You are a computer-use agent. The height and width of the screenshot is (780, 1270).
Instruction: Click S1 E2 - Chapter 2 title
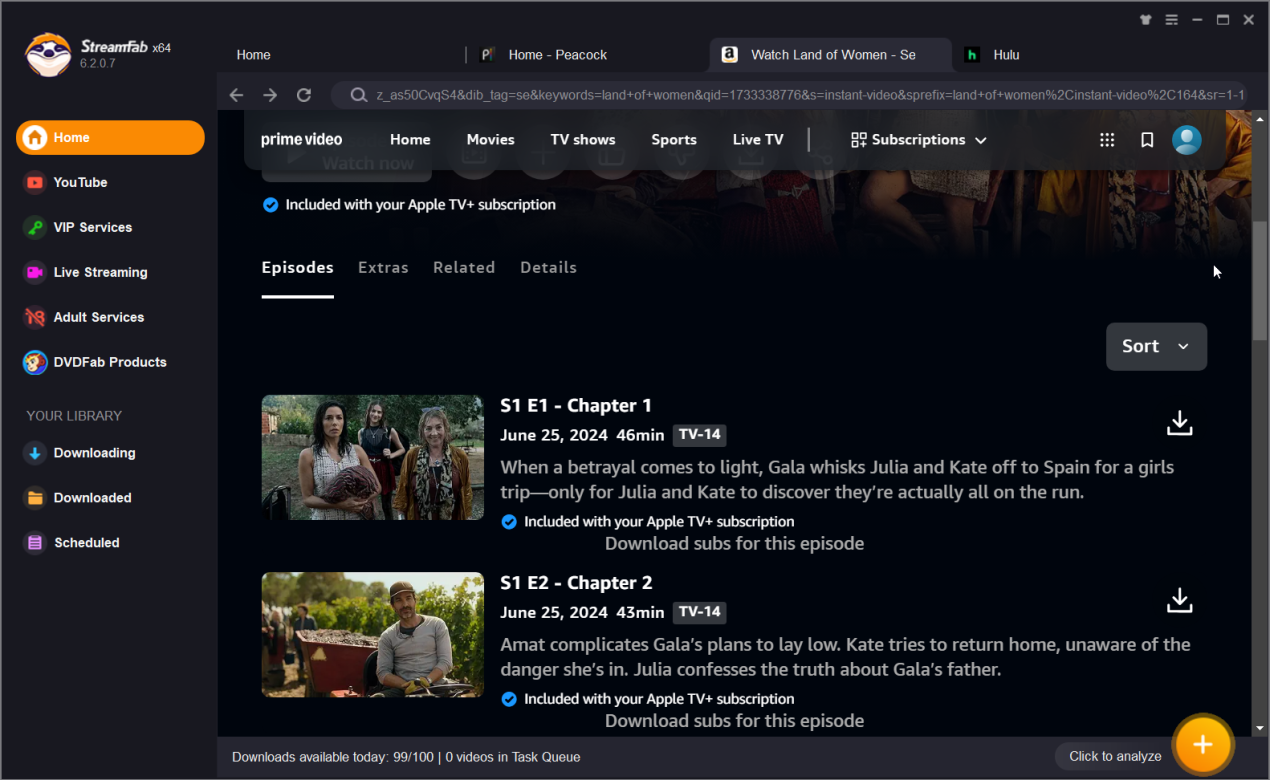tap(576, 583)
